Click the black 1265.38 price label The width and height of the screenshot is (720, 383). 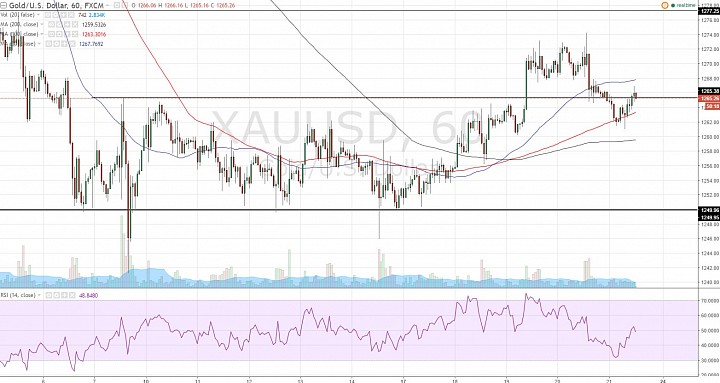[x=709, y=91]
